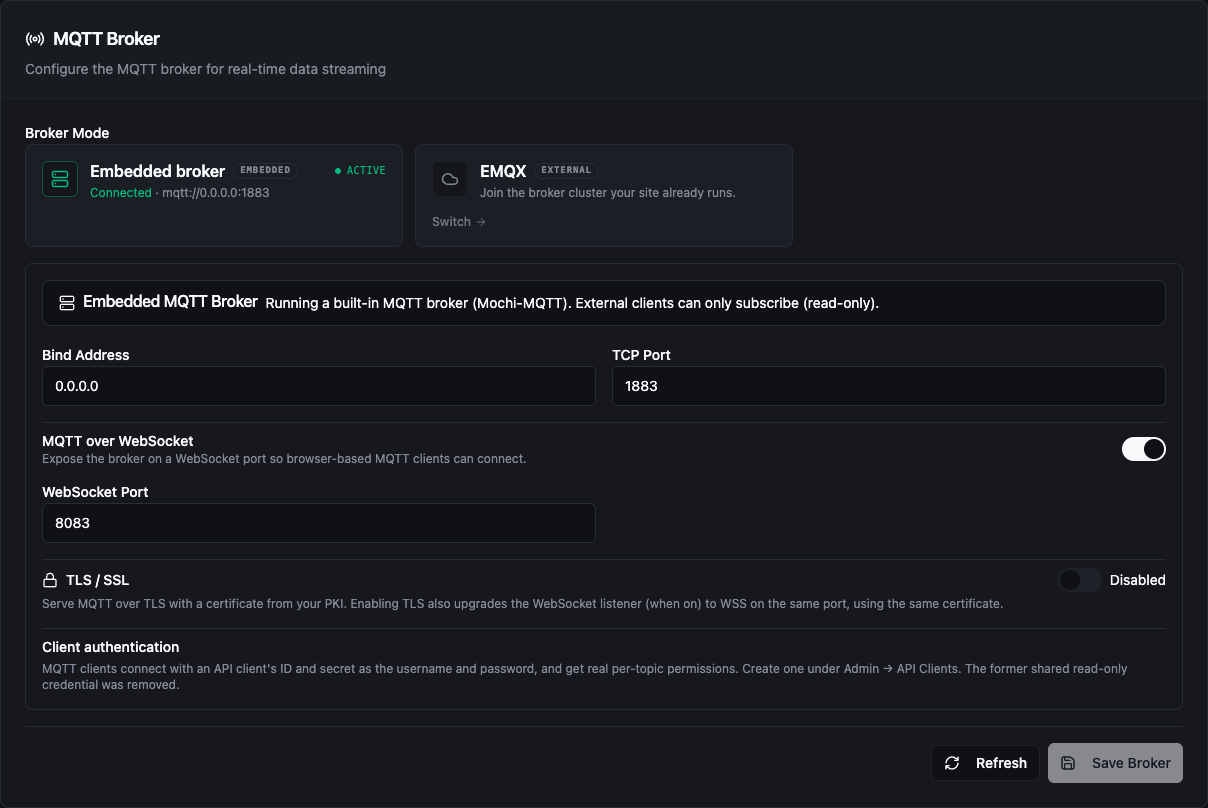Click the Save Broker button

(1115, 763)
